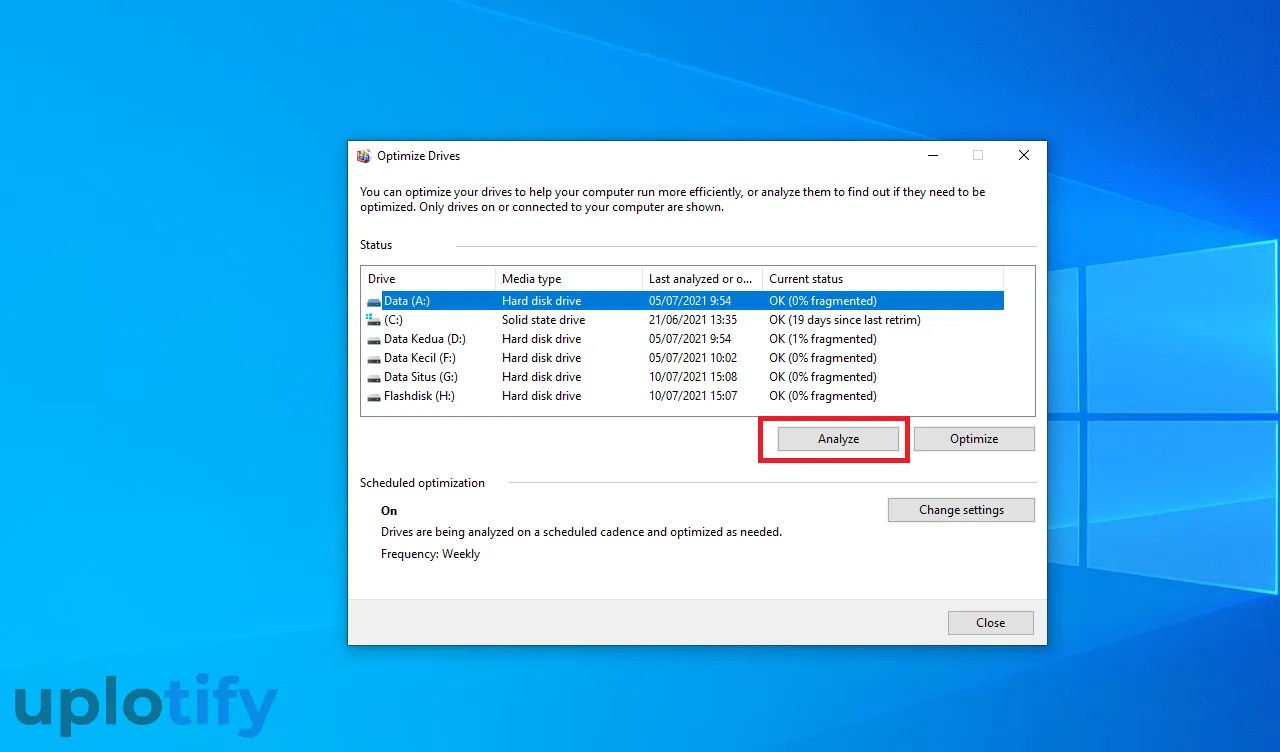This screenshot has height=752, width=1280.
Task: Sort by the Media type column header
Action: [x=569, y=279]
